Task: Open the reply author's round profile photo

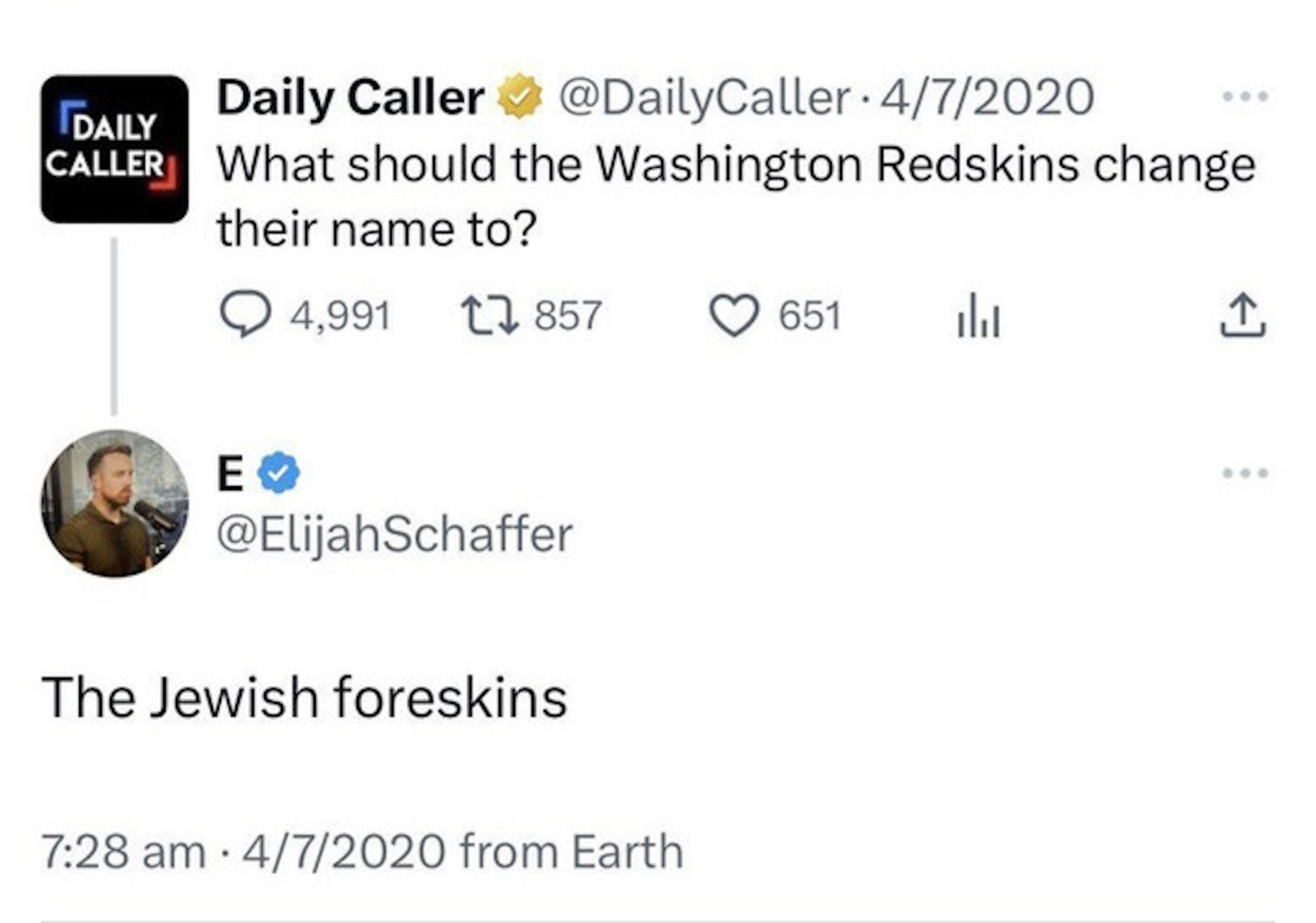Action: click(x=114, y=503)
